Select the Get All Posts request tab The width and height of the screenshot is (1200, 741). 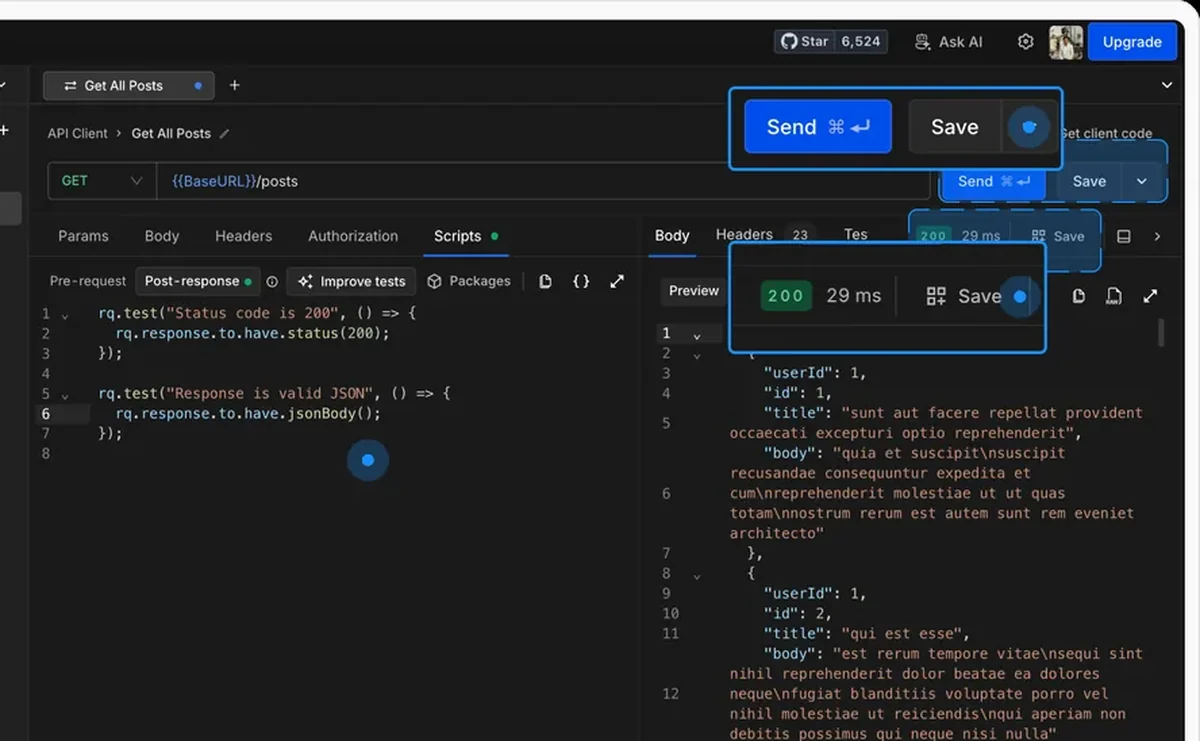128,86
